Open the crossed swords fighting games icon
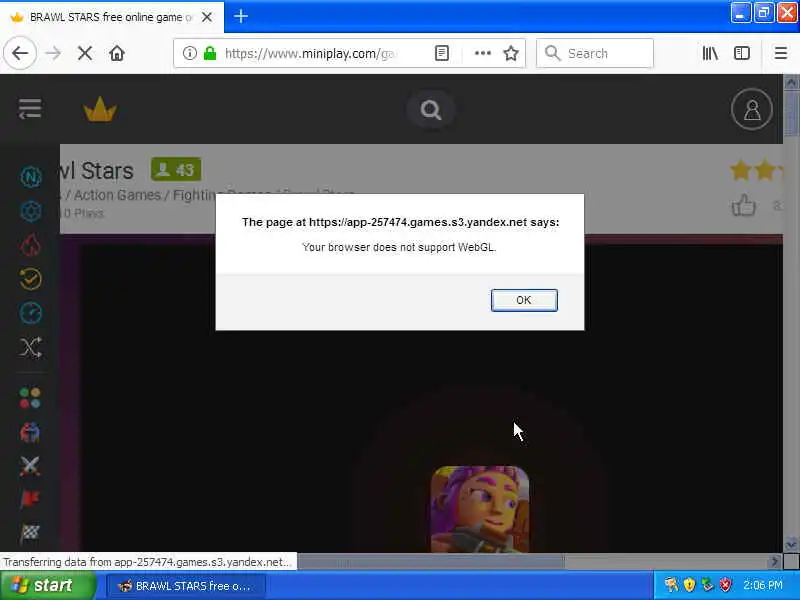Viewport: 800px width, 600px height. click(30, 466)
